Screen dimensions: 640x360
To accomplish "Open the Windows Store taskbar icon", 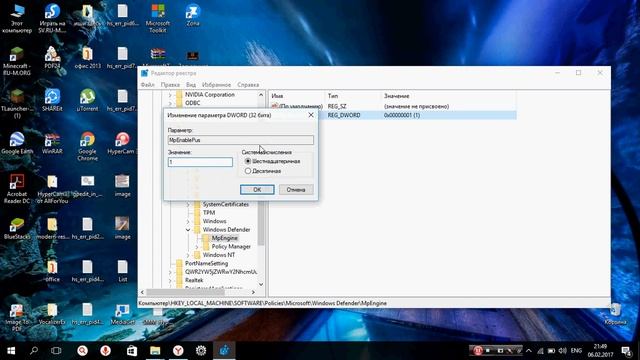I will tap(132, 351).
